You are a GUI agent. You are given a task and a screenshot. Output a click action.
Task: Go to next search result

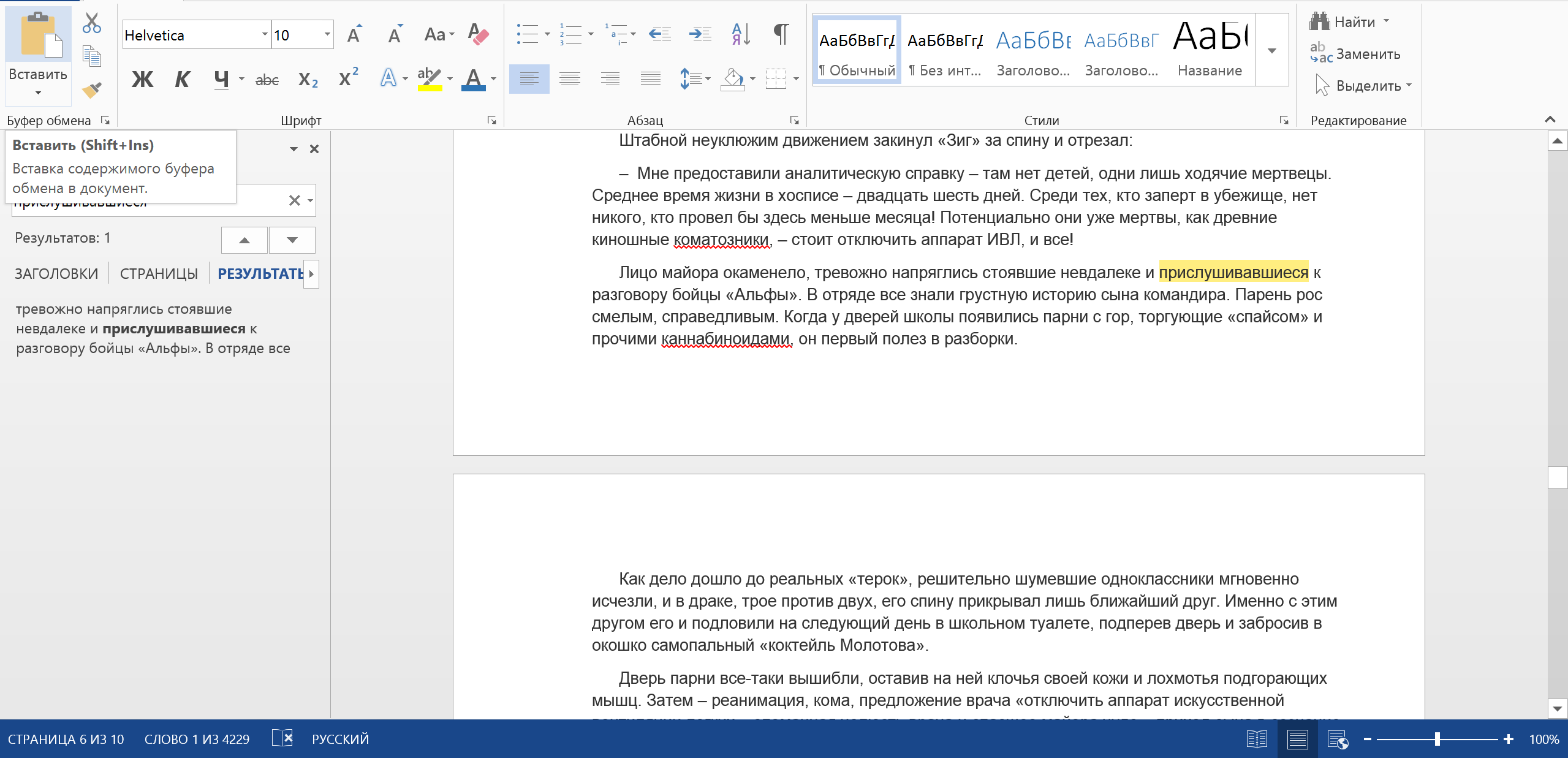pos(292,240)
